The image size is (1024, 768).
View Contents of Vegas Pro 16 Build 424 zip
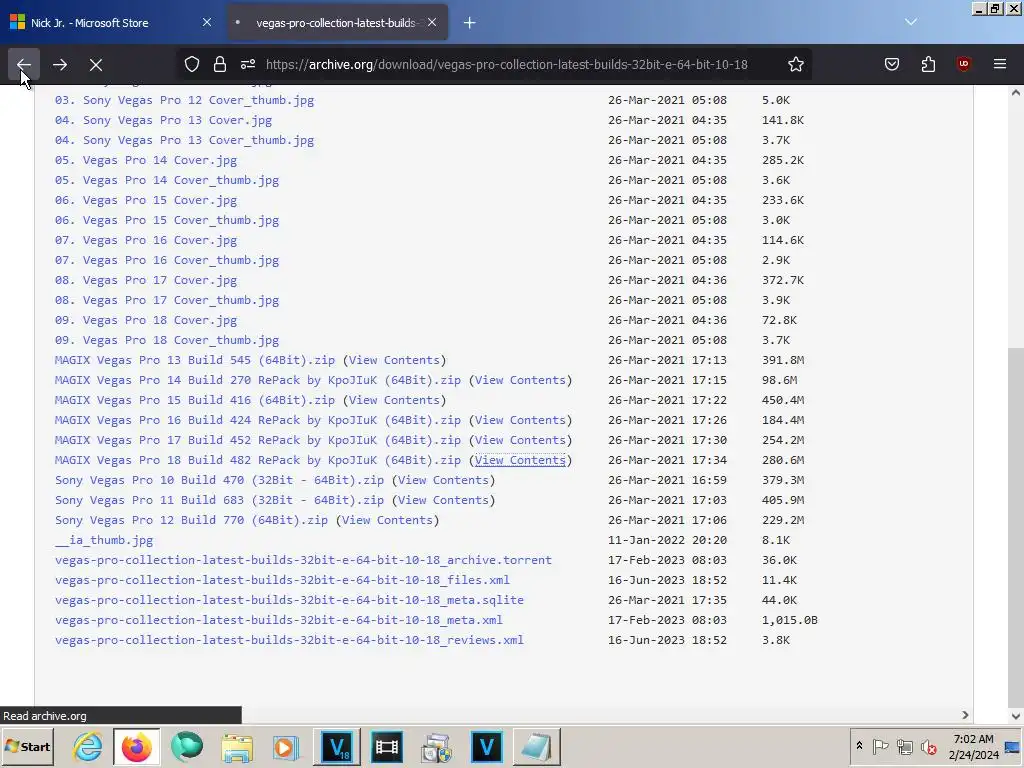[x=520, y=420]
